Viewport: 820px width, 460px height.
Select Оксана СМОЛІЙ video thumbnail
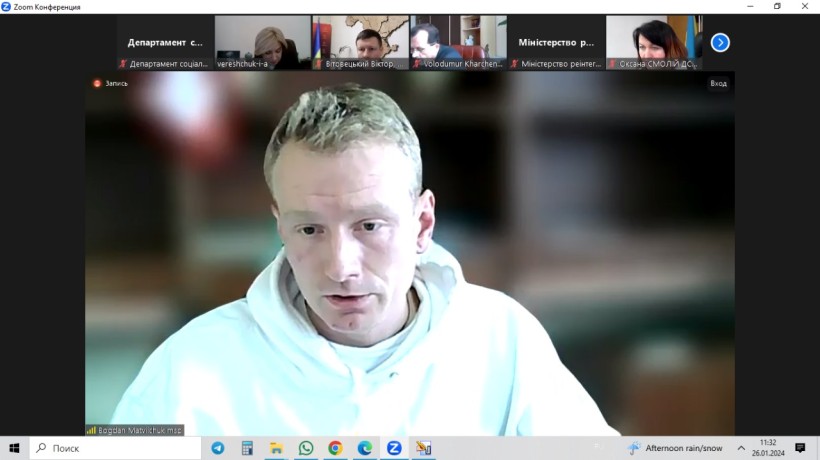(x=654, y=42)
